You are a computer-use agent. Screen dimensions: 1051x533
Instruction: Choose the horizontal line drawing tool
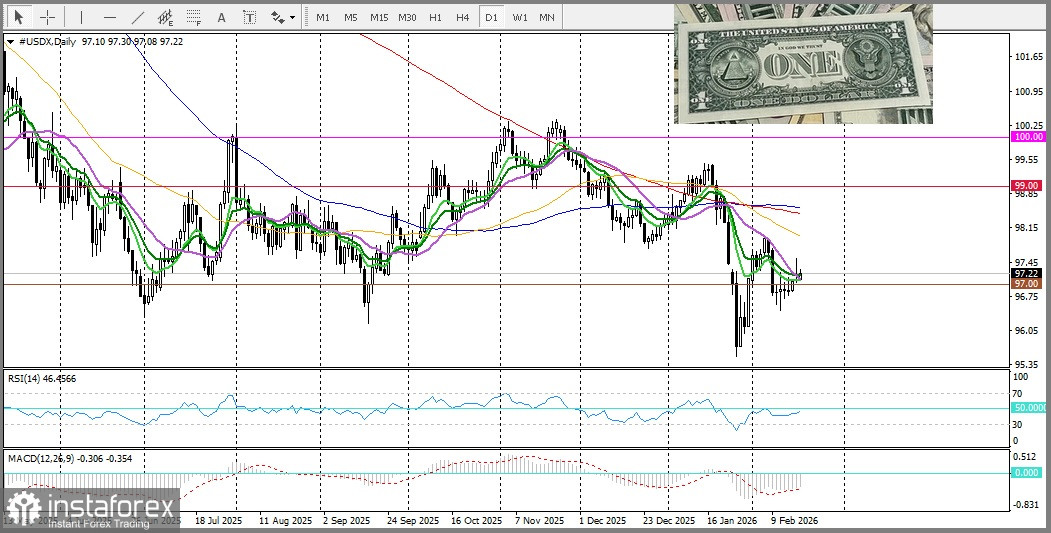[x=109, y=17]
